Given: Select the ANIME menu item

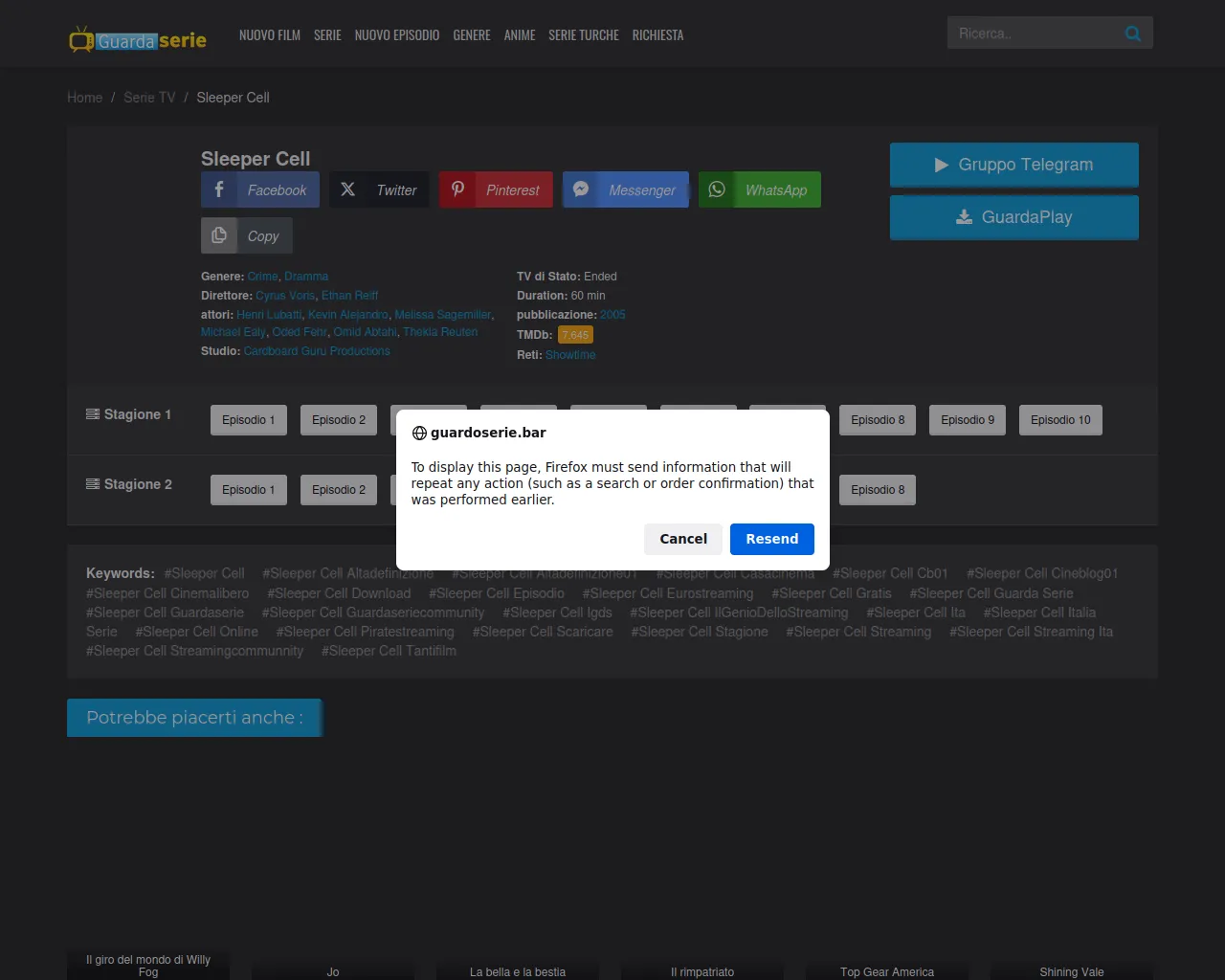Looking at the screenshot, I should click(x=520, y=35).
